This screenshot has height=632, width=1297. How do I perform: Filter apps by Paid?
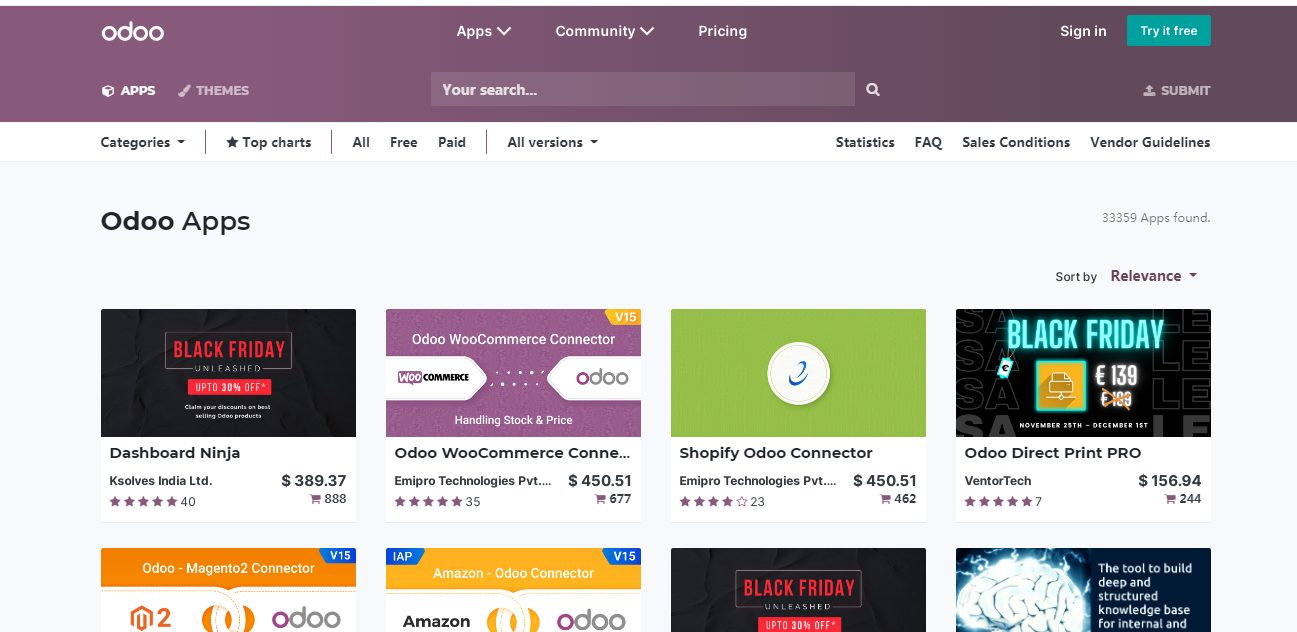tap(452, 142)
